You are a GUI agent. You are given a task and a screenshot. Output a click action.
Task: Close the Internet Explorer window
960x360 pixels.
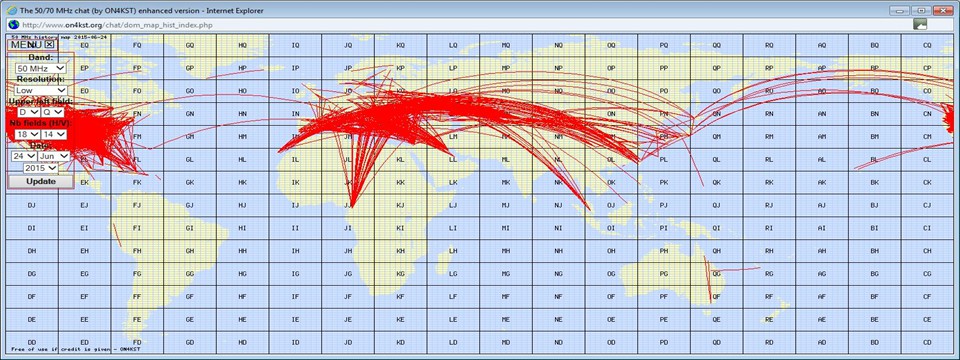pyautogui.click(x=942, y=10)
